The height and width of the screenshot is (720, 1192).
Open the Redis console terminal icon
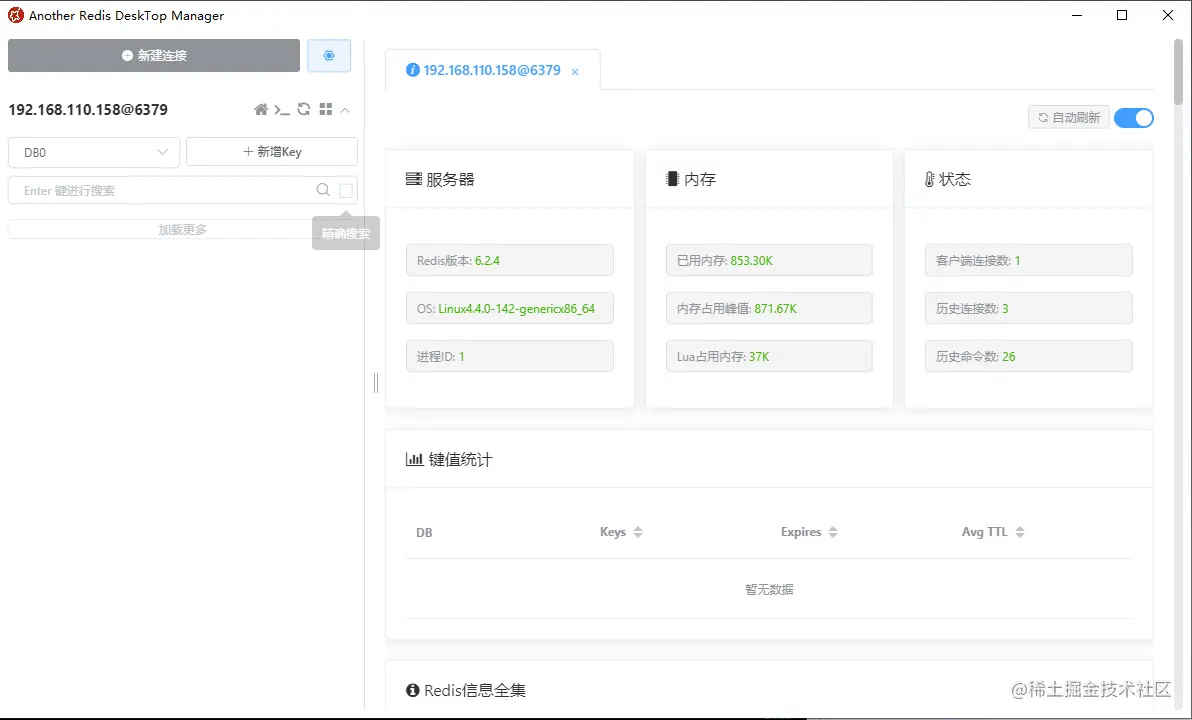282,109
